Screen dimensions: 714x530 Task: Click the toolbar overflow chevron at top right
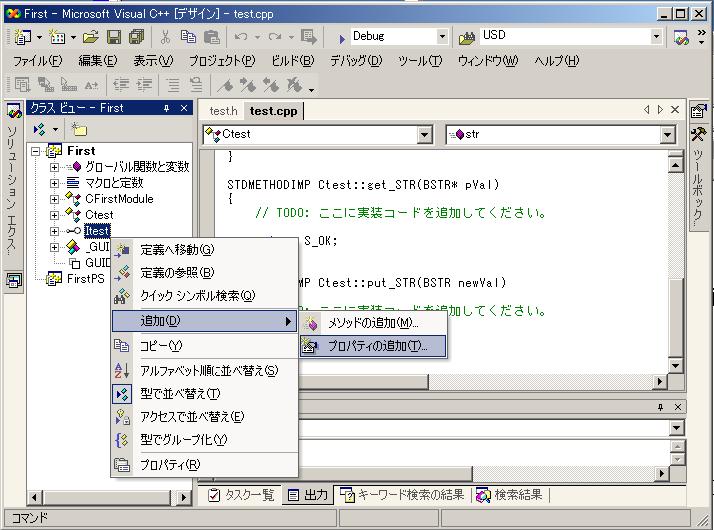[702, 37]
